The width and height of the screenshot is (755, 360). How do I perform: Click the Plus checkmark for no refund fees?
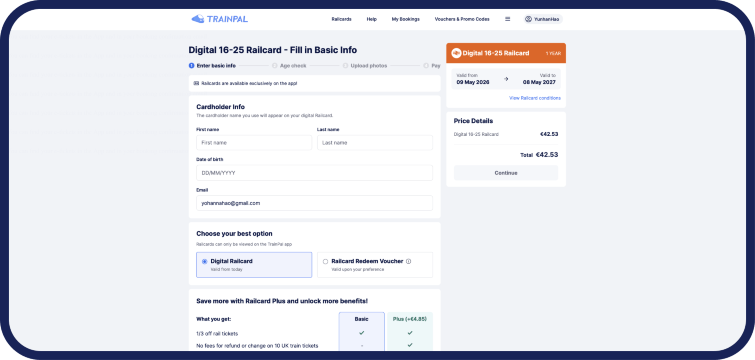point(410,345)
